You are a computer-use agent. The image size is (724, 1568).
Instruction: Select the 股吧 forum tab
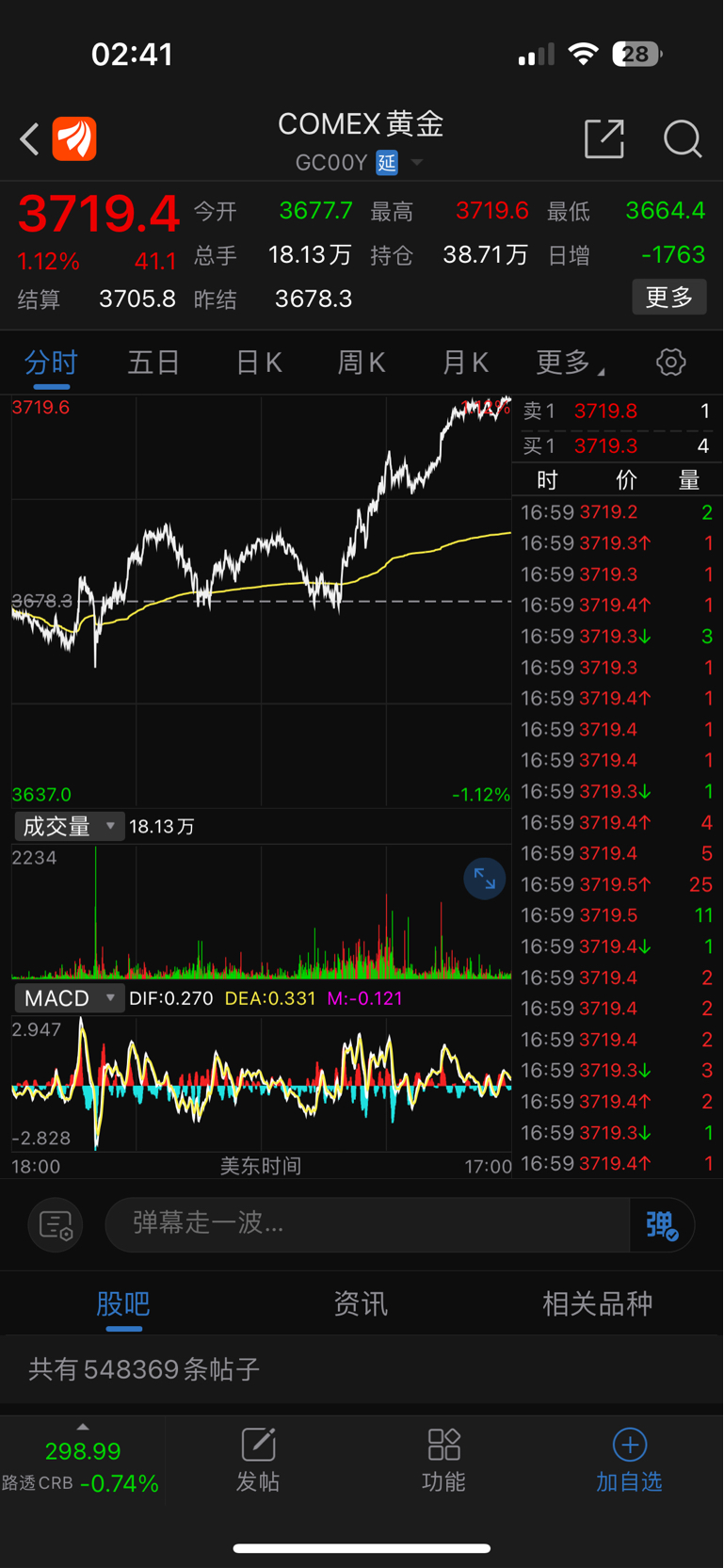click(x=123, y=1303)
